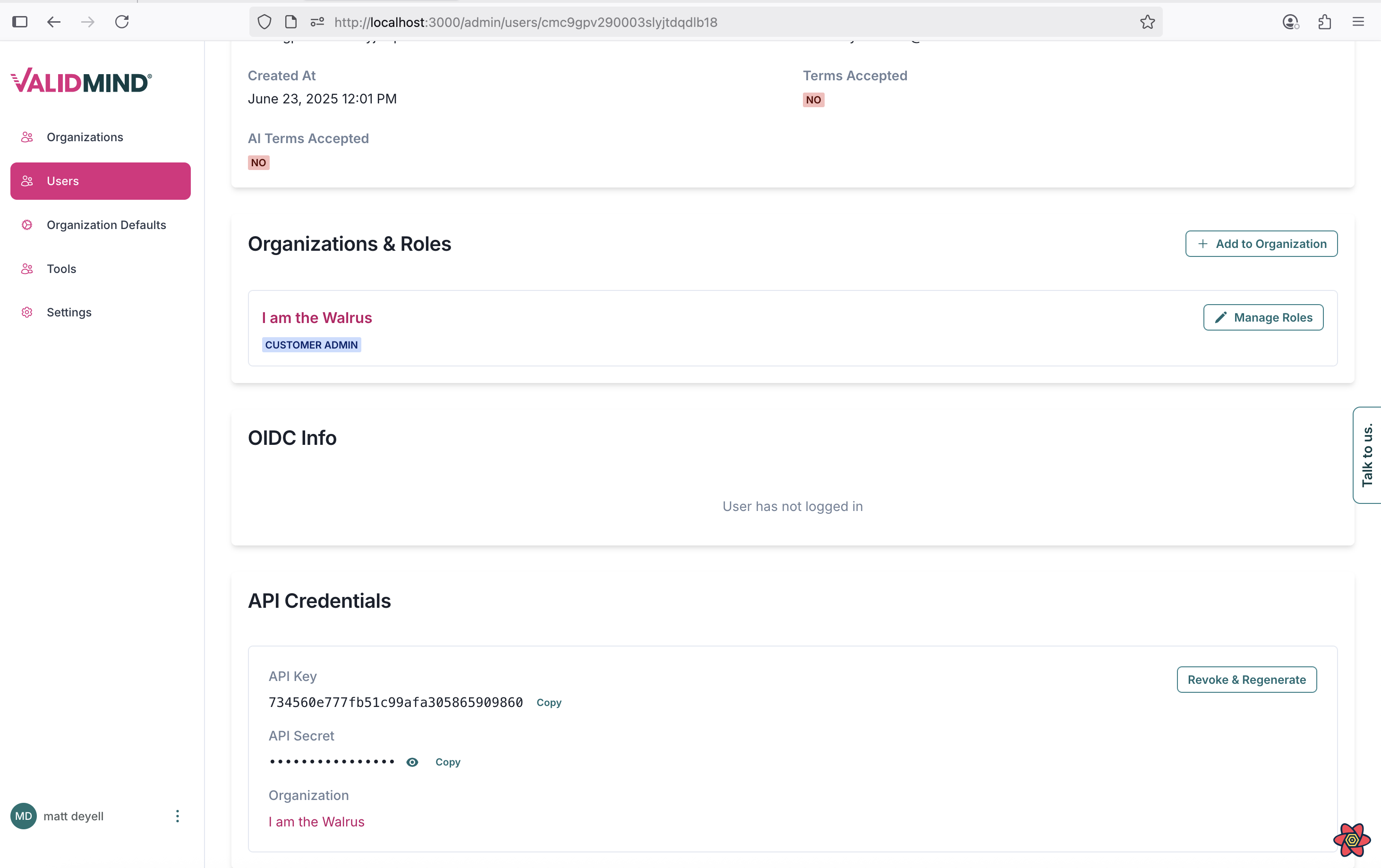This screenshot has height=868, width=1381.
Task: Go forward with the browser forward arrow
Action: click(88, 22)
